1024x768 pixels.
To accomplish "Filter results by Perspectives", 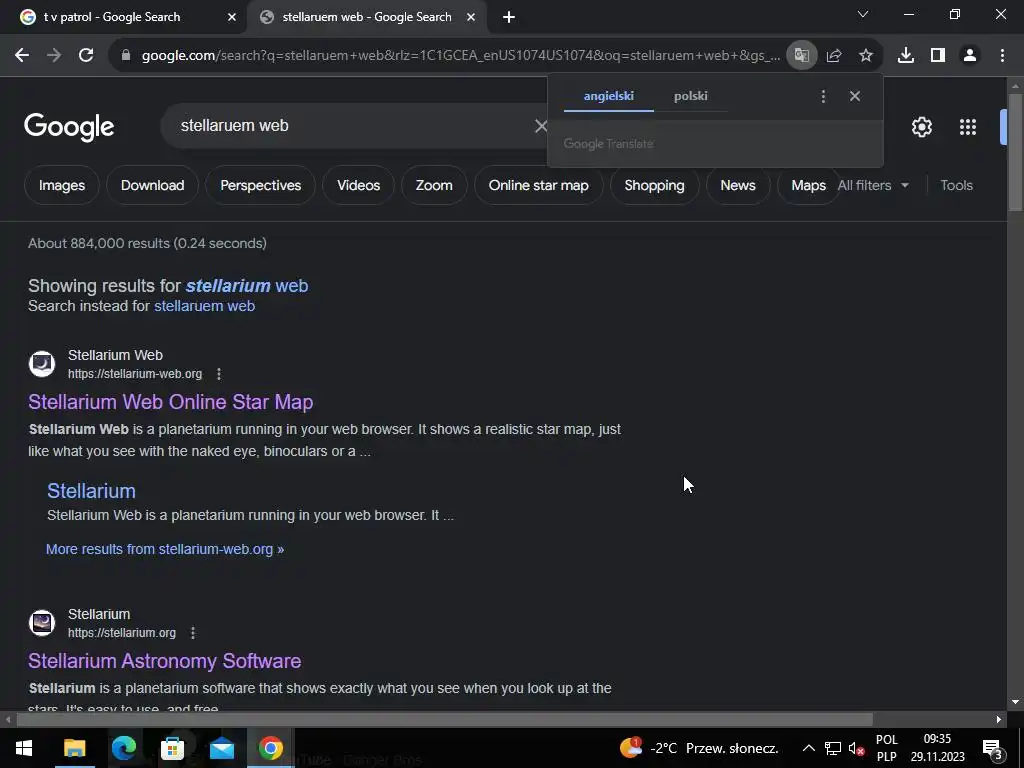I will pos(261,185).
